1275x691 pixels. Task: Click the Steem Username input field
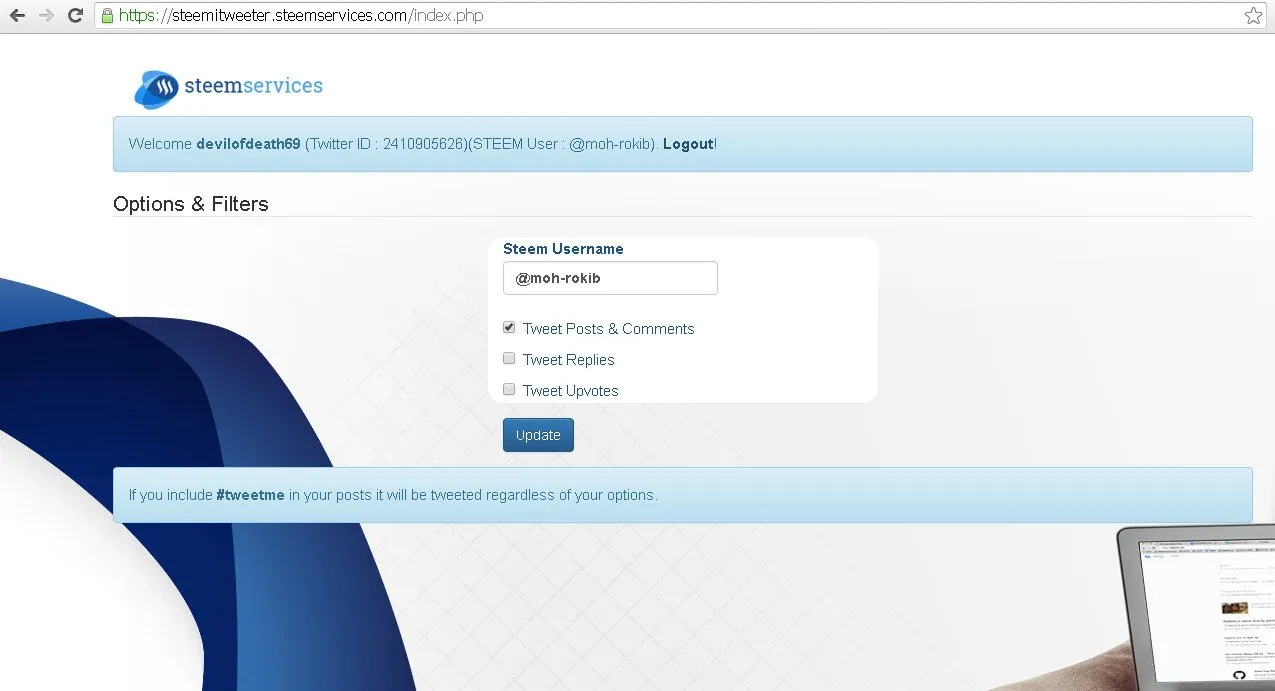[x=610, y=278]
